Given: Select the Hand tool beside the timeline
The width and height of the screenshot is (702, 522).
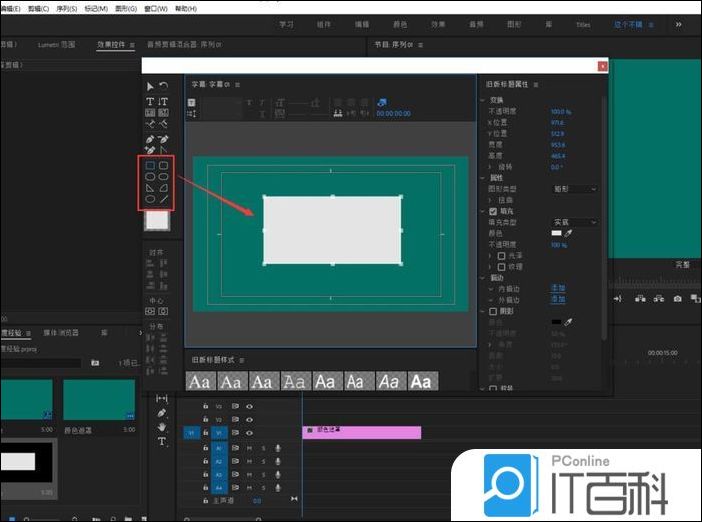Looking at the screenshot, I should [162, 427].
